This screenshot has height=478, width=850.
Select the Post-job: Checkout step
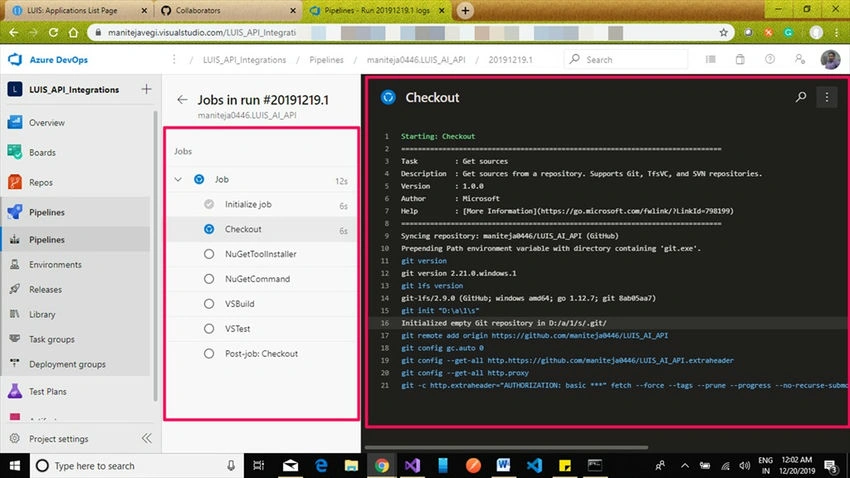(261, 354)
